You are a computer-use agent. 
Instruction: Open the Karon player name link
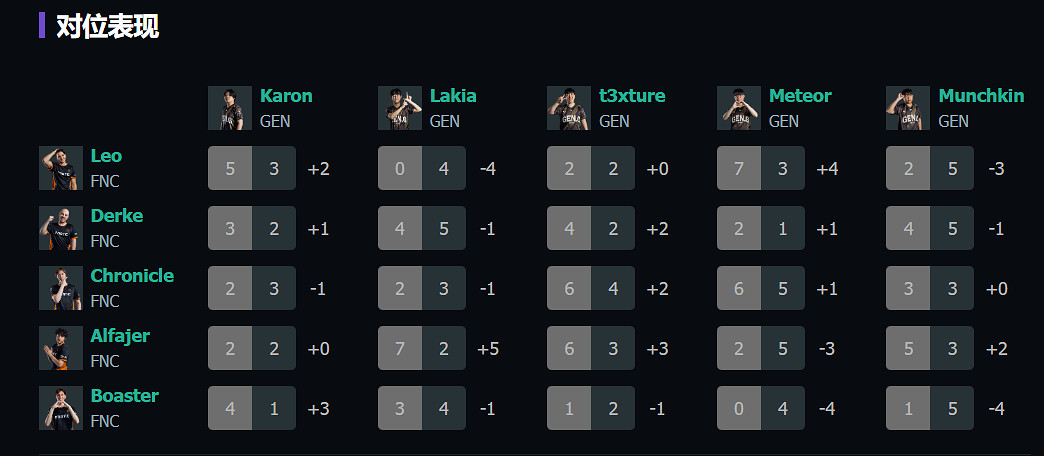286,96
